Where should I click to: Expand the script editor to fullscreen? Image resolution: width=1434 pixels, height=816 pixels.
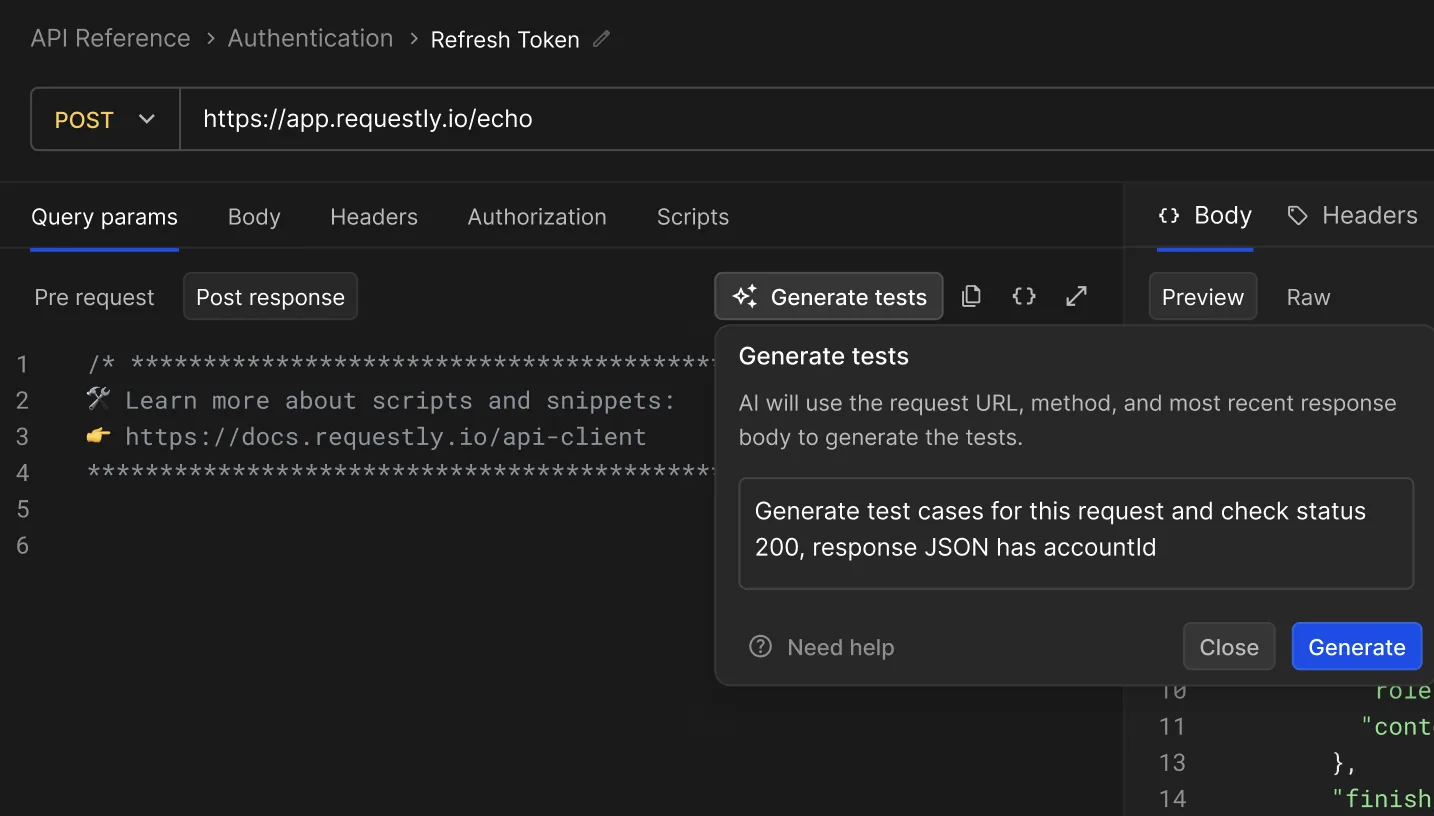pyautogui.click(x=1076, y=296)
